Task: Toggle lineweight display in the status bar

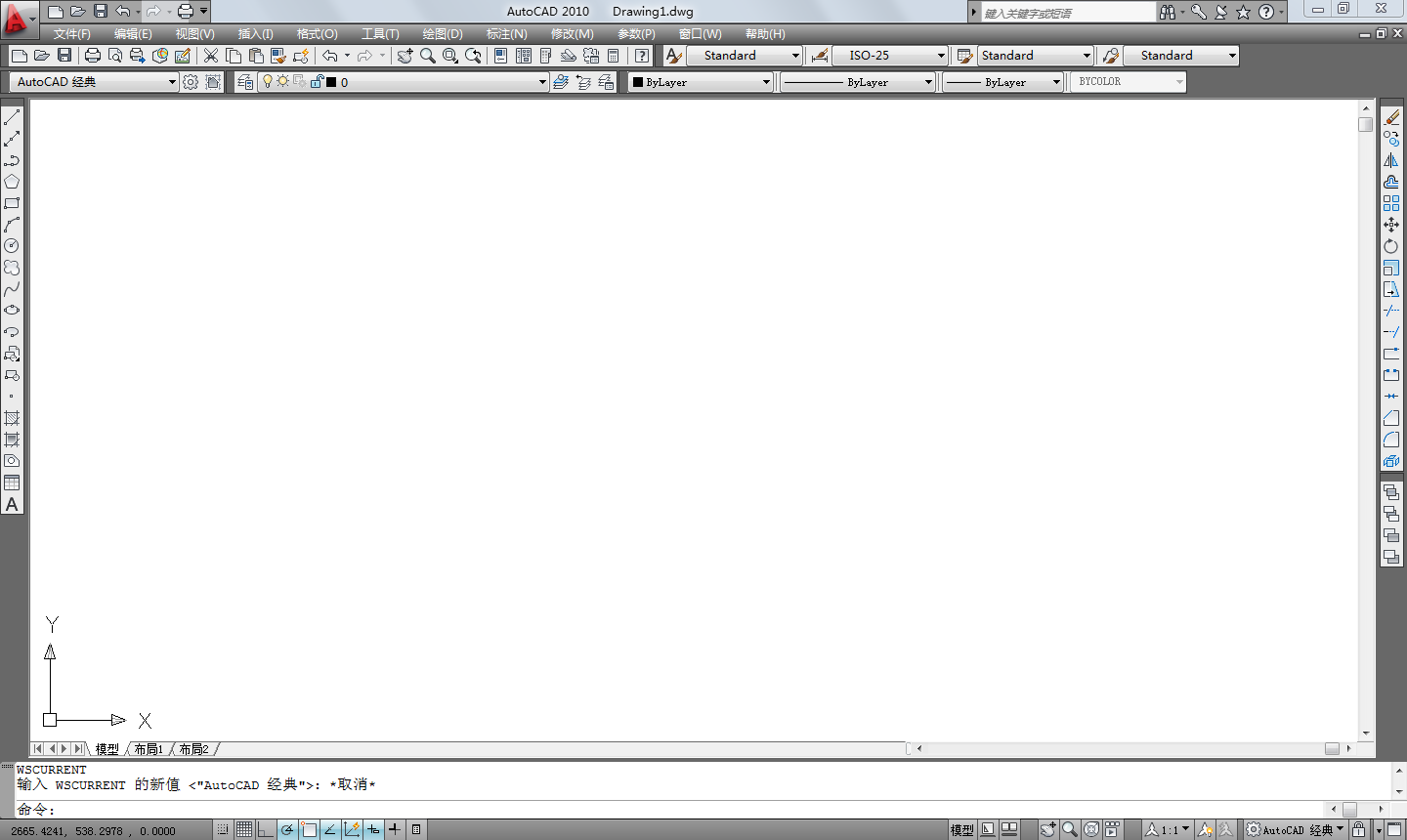Action: (395, 829)
